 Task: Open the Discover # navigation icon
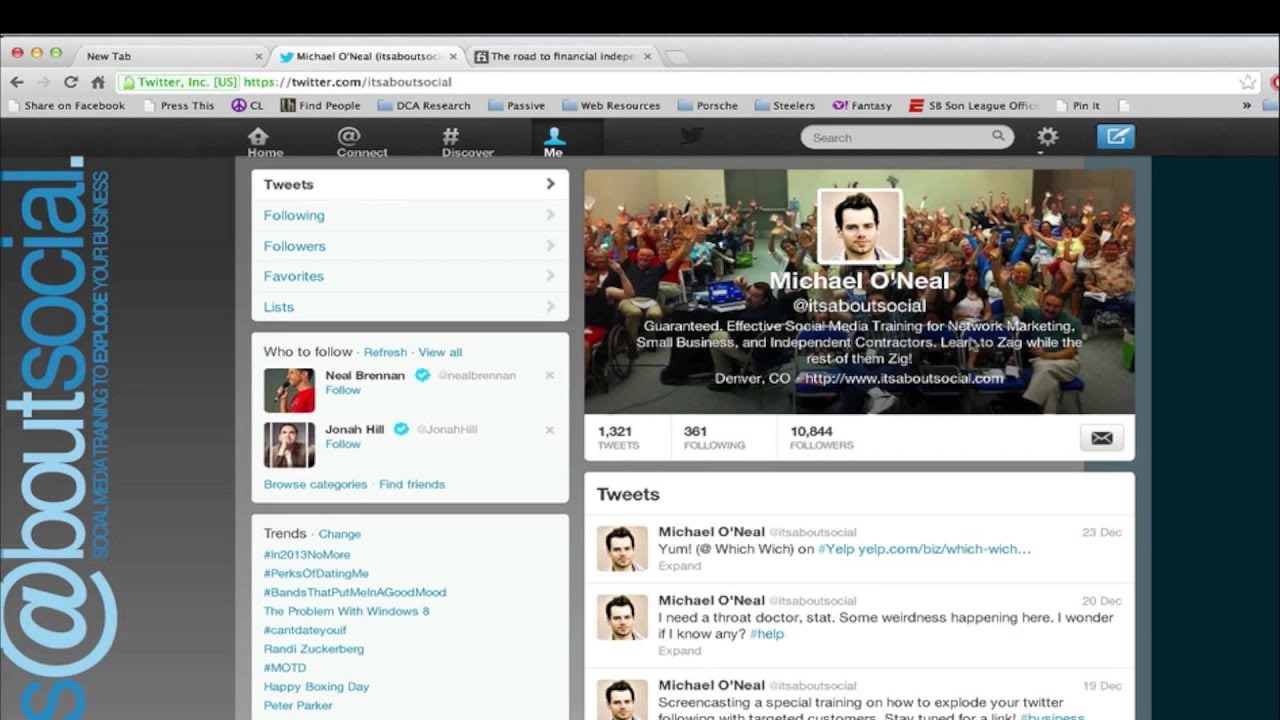coord(468,142)
